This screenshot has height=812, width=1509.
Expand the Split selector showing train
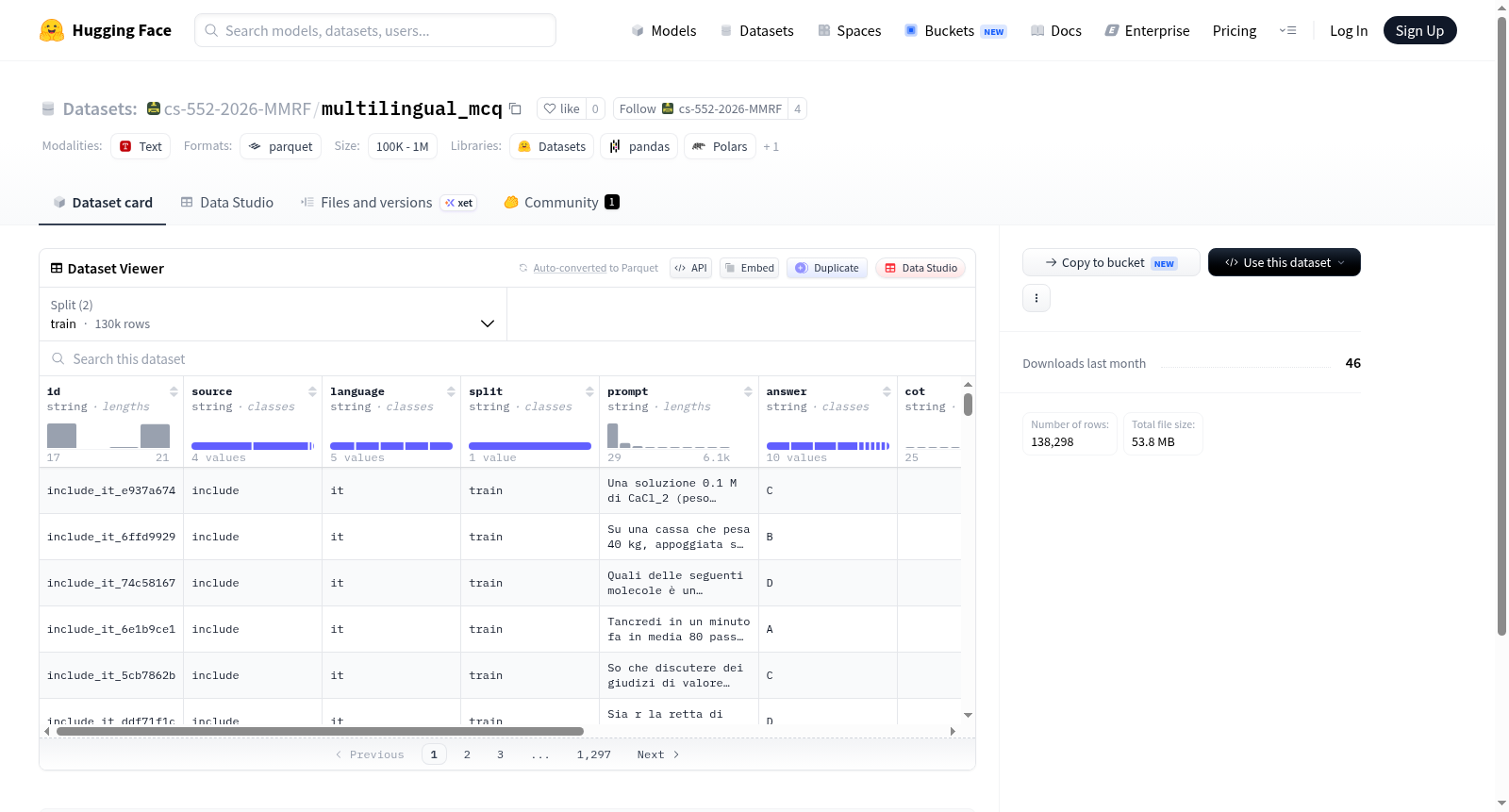pyautogui.click(x=274, y=314)
